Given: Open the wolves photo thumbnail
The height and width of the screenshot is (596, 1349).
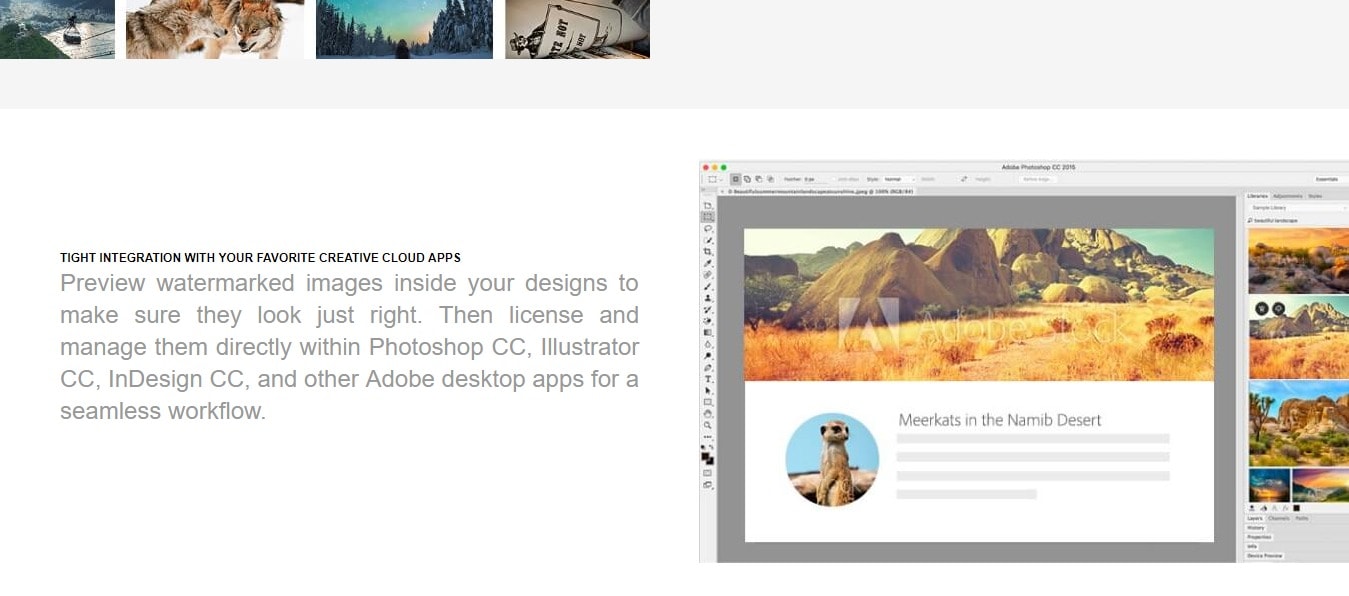Looking at the screenshot, I should 215,29.
